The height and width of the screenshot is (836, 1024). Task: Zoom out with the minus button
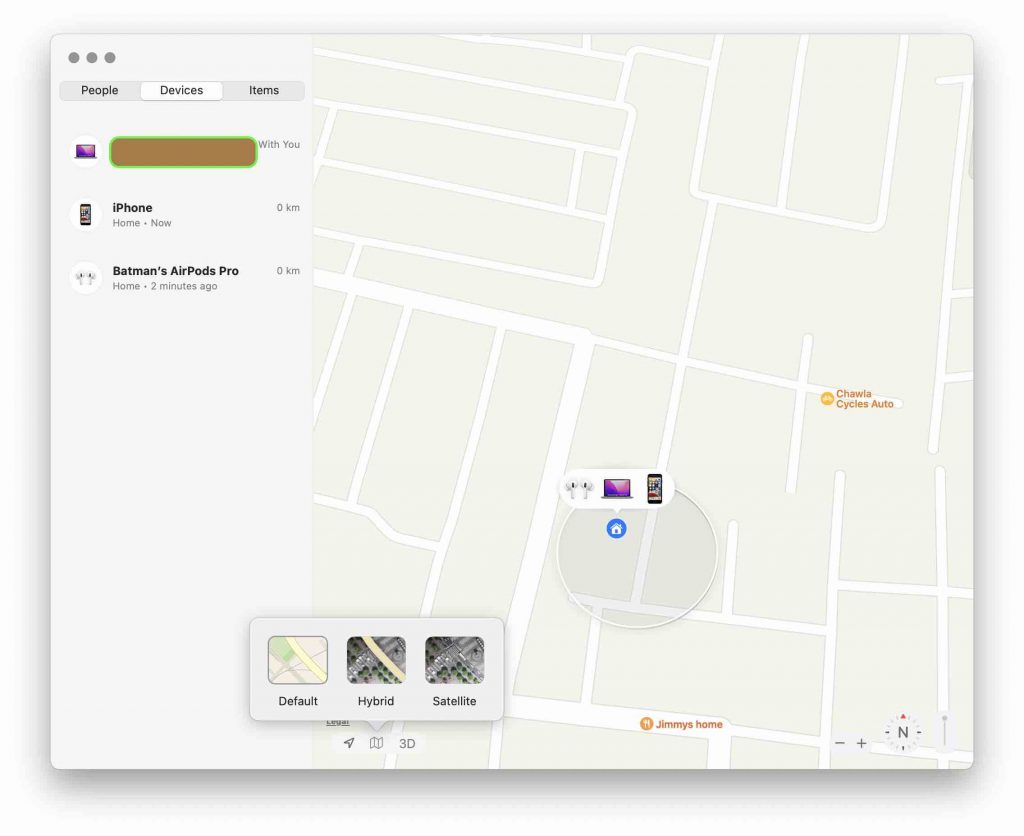(840, 743)
